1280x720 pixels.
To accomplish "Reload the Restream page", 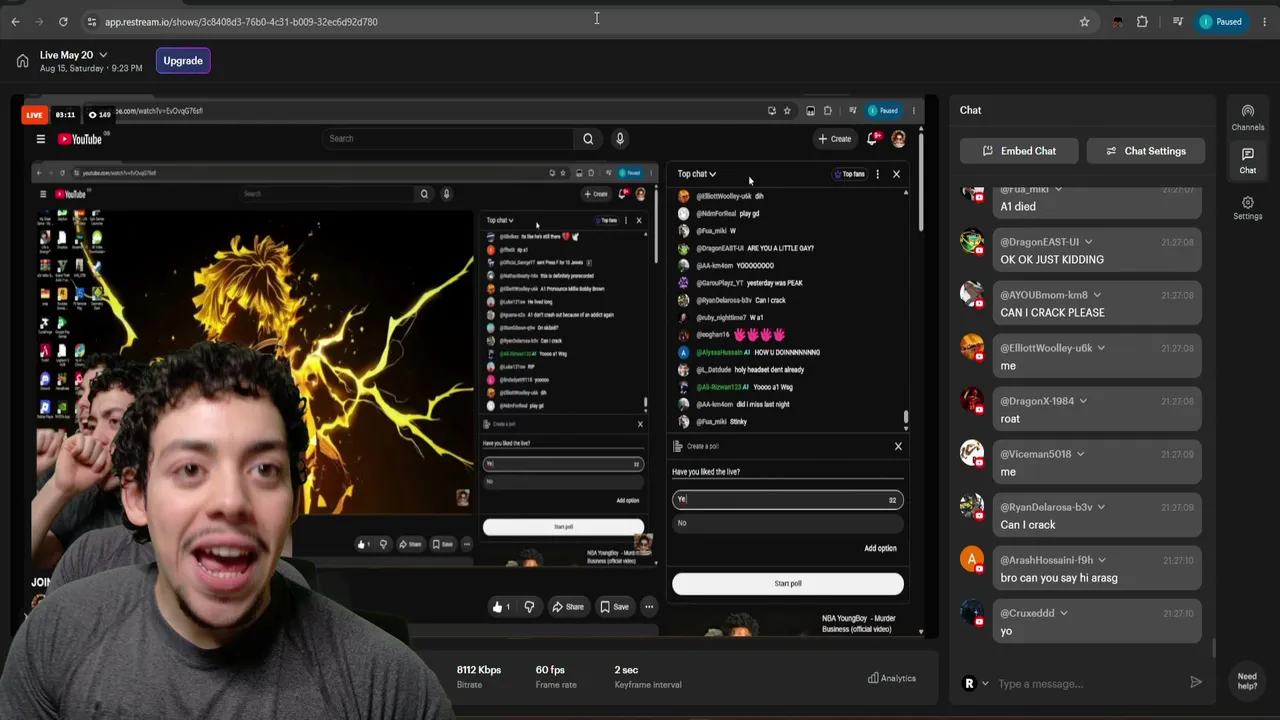I will 63,21.
